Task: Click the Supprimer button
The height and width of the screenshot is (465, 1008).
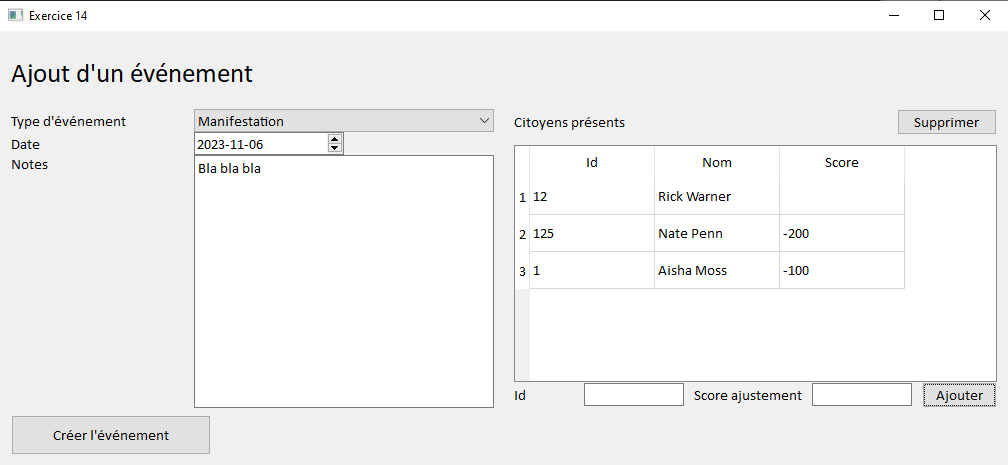Action: (946, 122)
